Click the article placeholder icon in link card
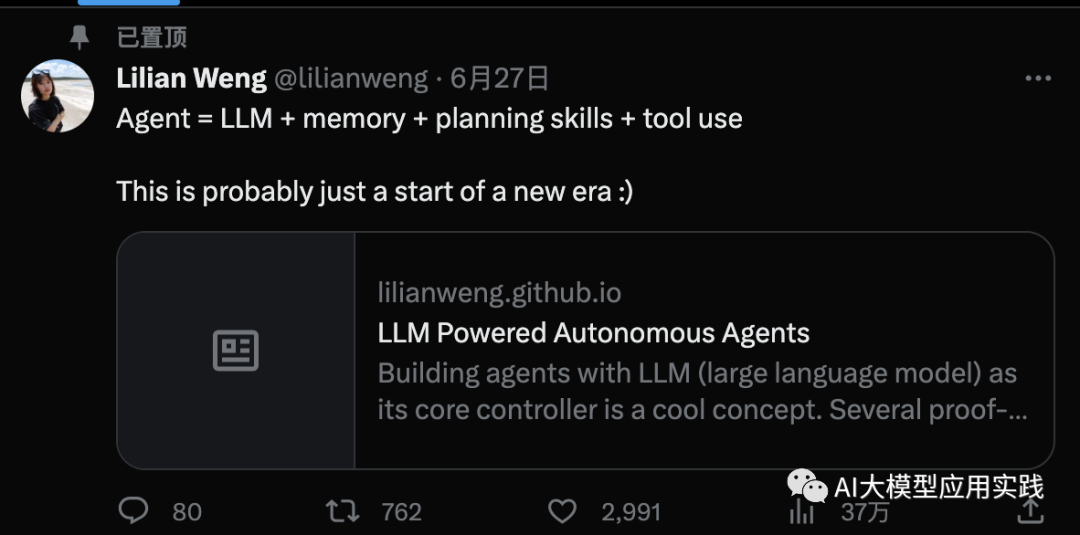 pos(236,350)
